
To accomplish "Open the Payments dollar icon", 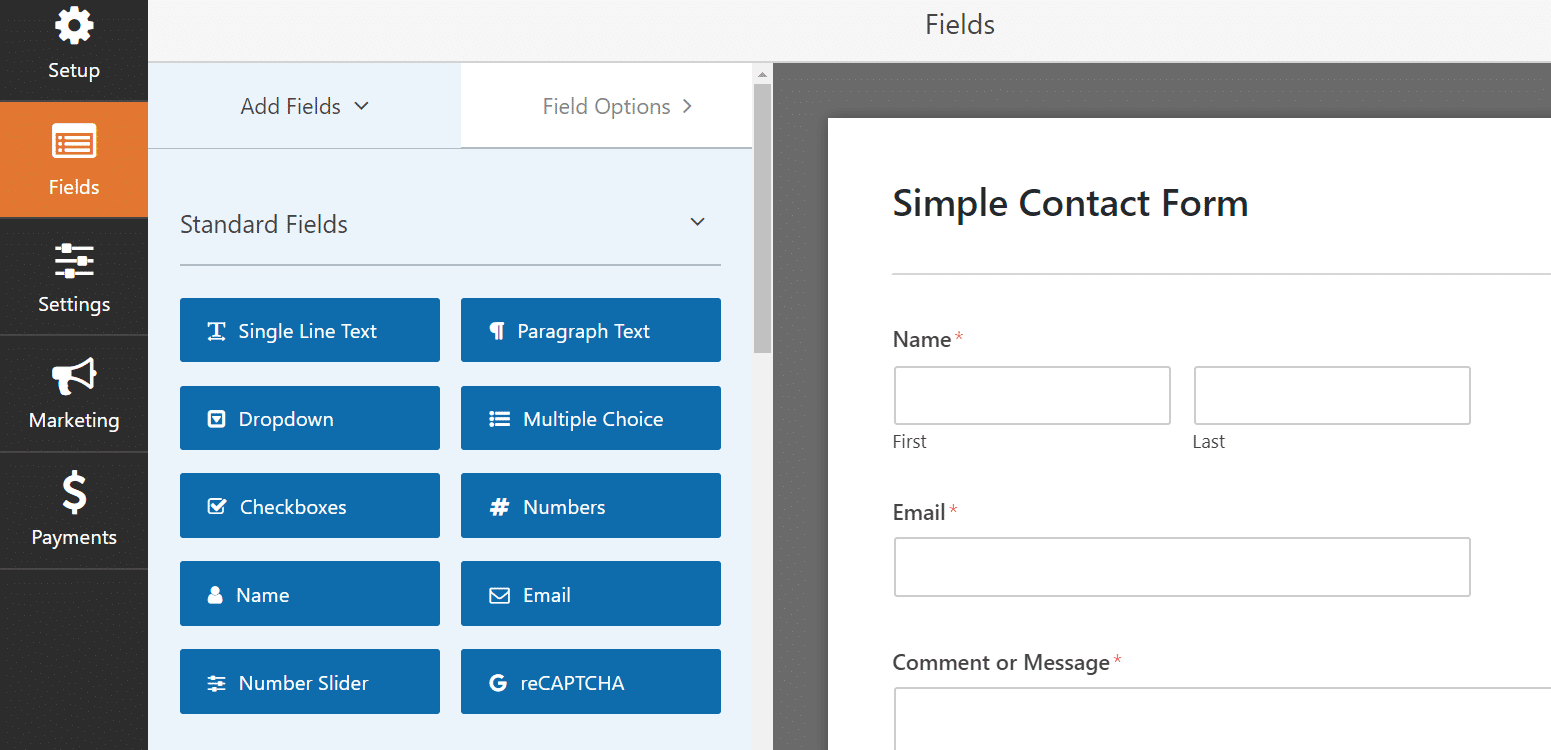I will coord(74,493).
